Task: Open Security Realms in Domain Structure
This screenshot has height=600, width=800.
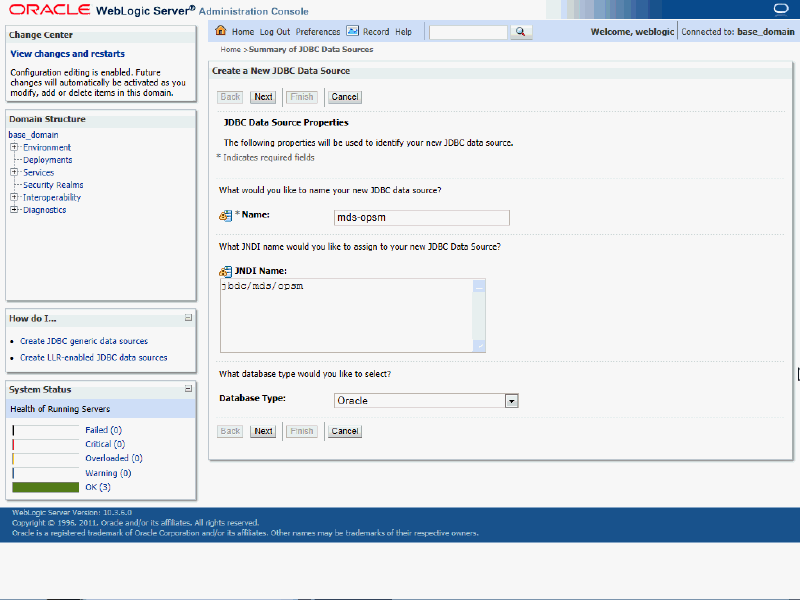Action: pyautogui.click(x=53, y=185)
